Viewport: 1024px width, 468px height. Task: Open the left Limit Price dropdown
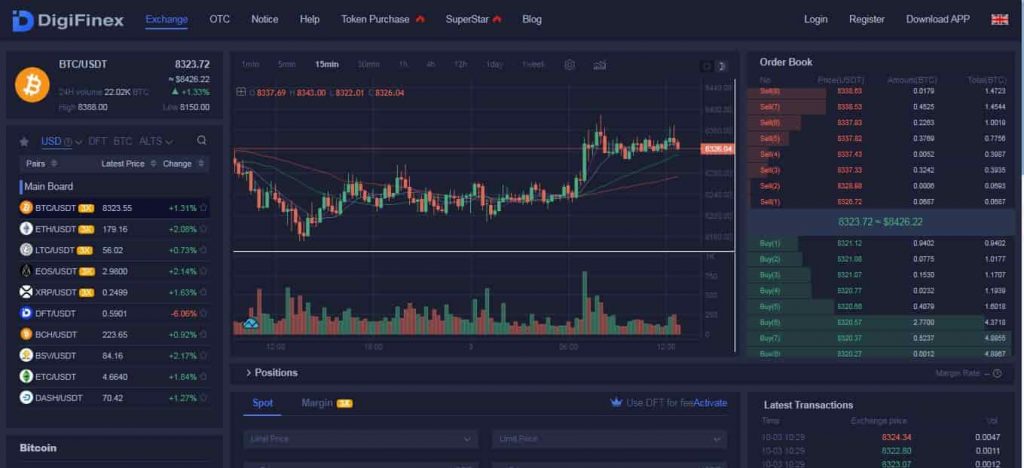361,439
